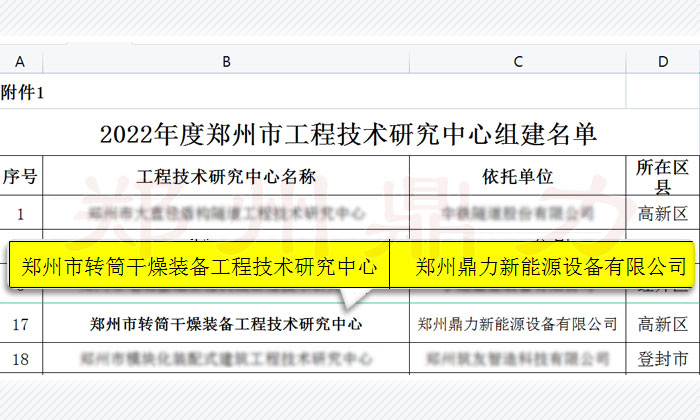Click the 依托单位 header cell
Image resolution: width=700 pixels, height=420 pixels.
[x=517, y=177]
